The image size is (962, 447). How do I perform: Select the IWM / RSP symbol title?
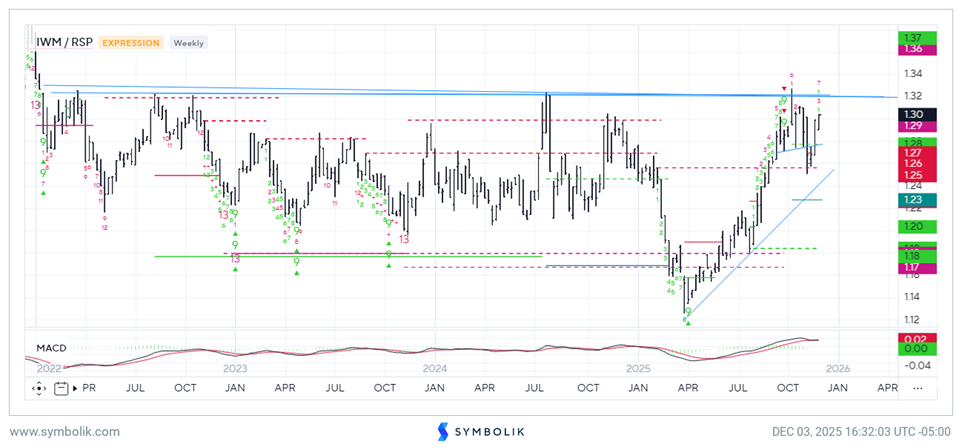click(x=64, y=43)
